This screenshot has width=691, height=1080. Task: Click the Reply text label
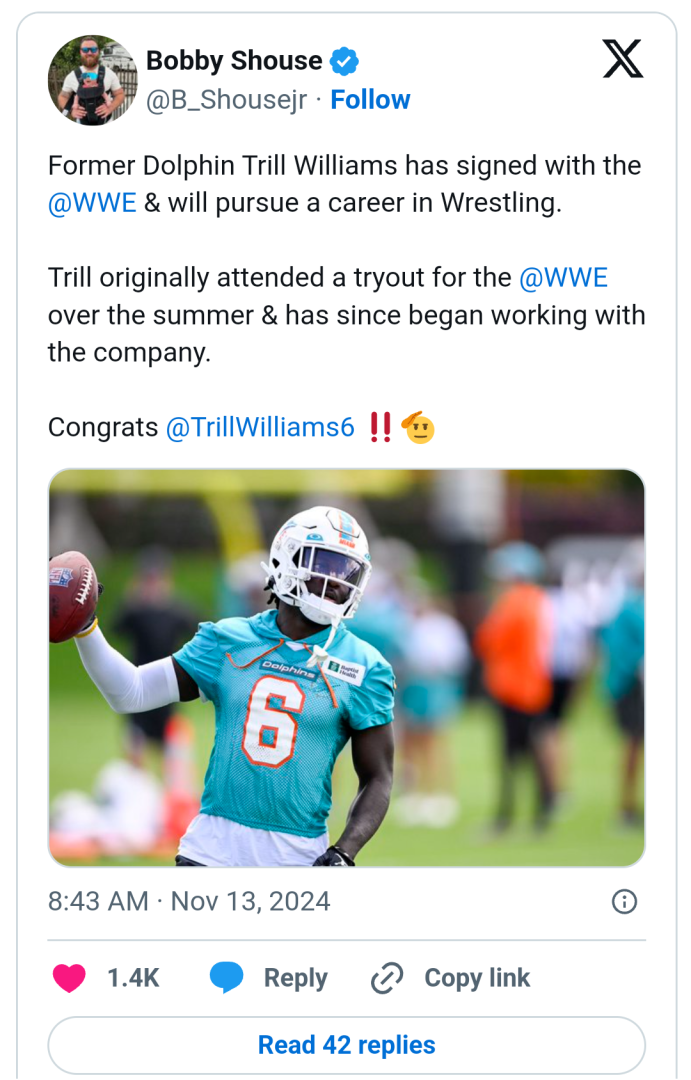coord(295,978)
